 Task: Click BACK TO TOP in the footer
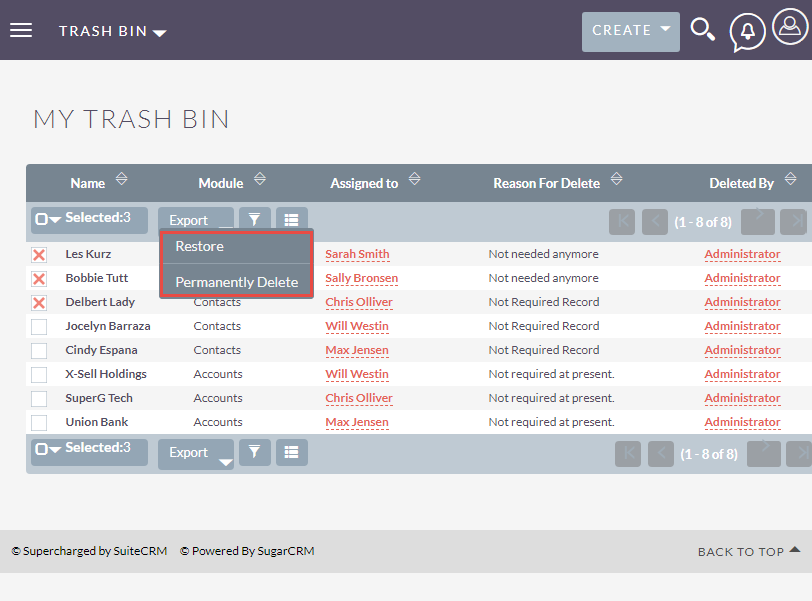pyautogui.click(x=741, y=551)
